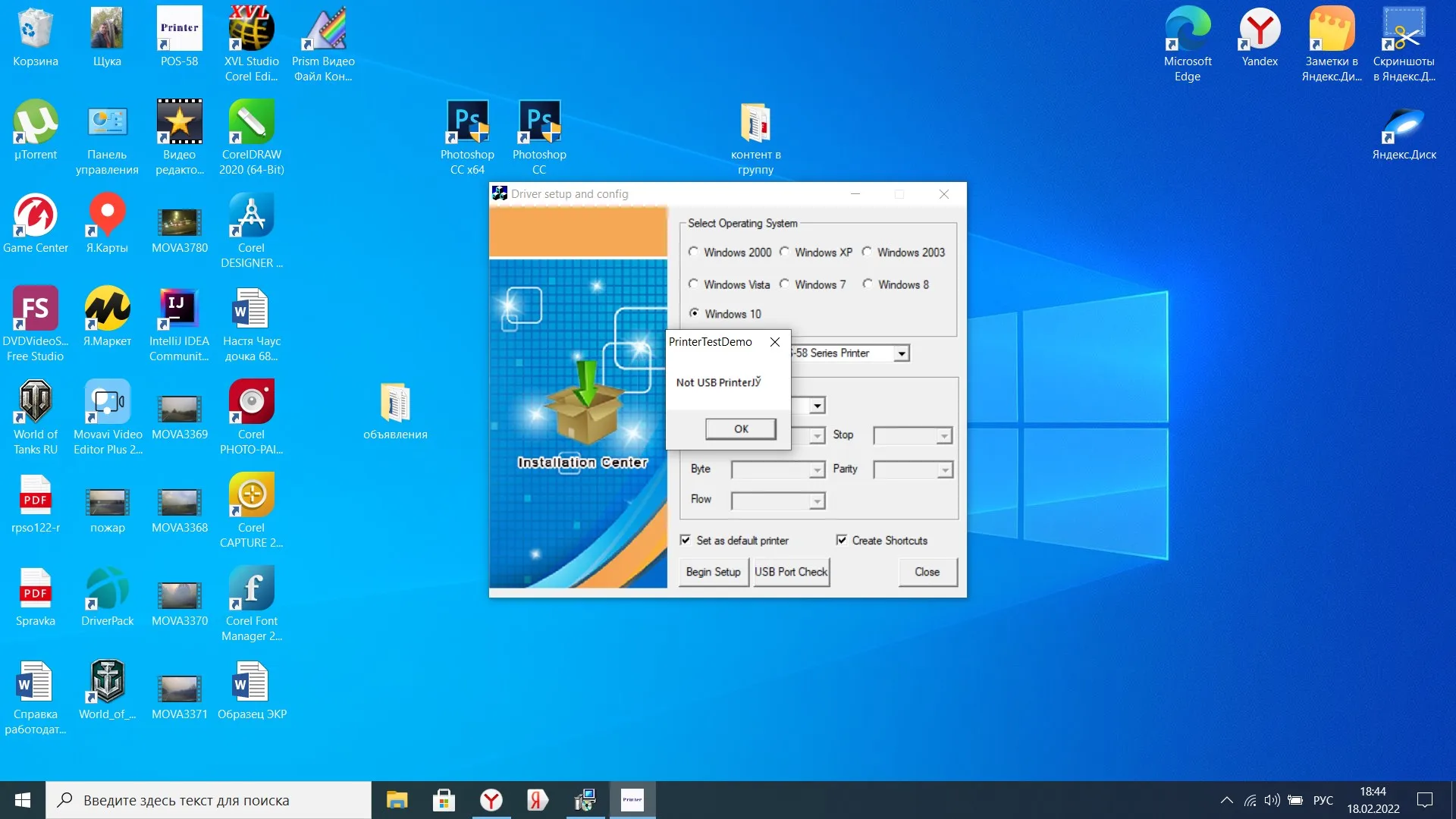The image size is (1456, 819).
Task: Open File Explorer in the taskbar
Action: (397, 800)
